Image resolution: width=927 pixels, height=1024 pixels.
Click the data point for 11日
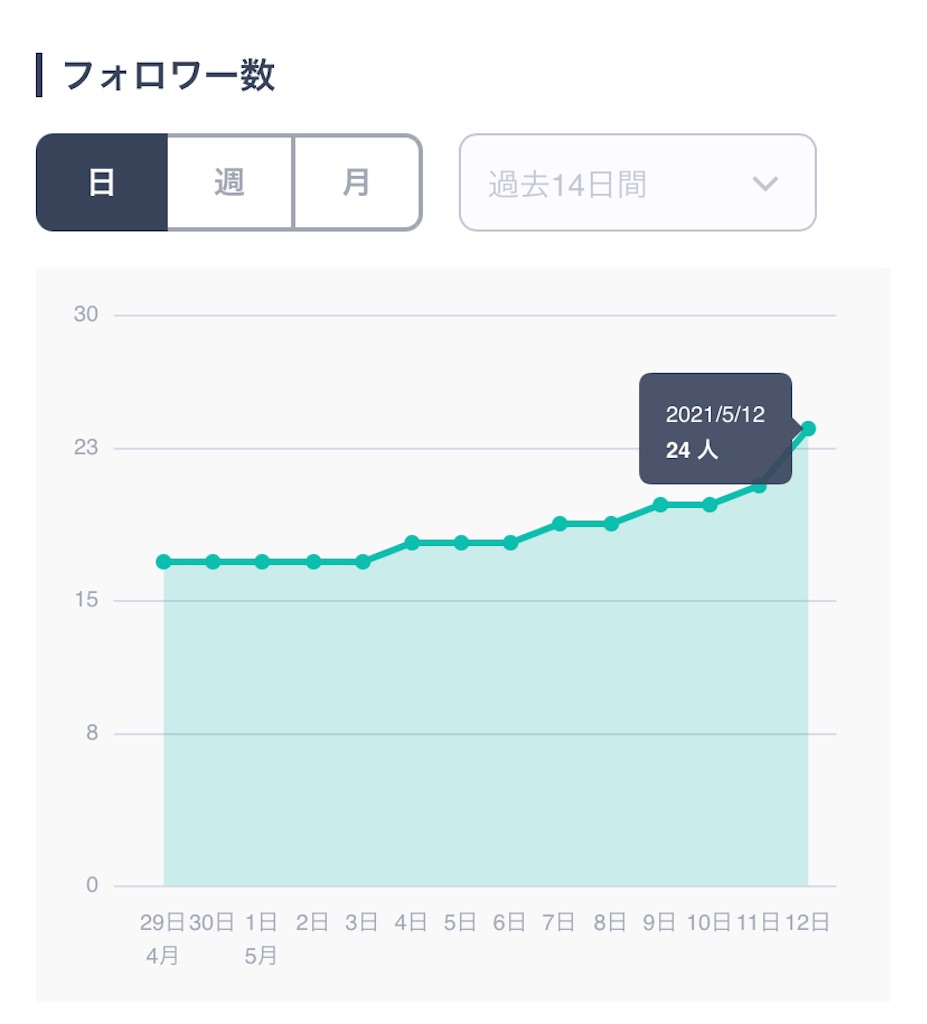click(758, 485)
